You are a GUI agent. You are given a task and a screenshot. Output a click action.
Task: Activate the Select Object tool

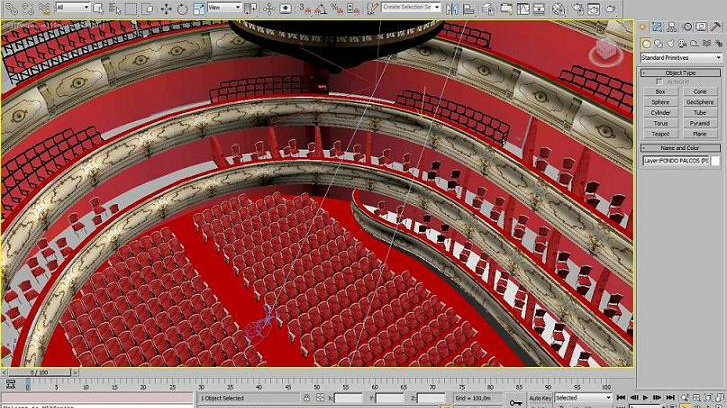[x=98, y=8]
